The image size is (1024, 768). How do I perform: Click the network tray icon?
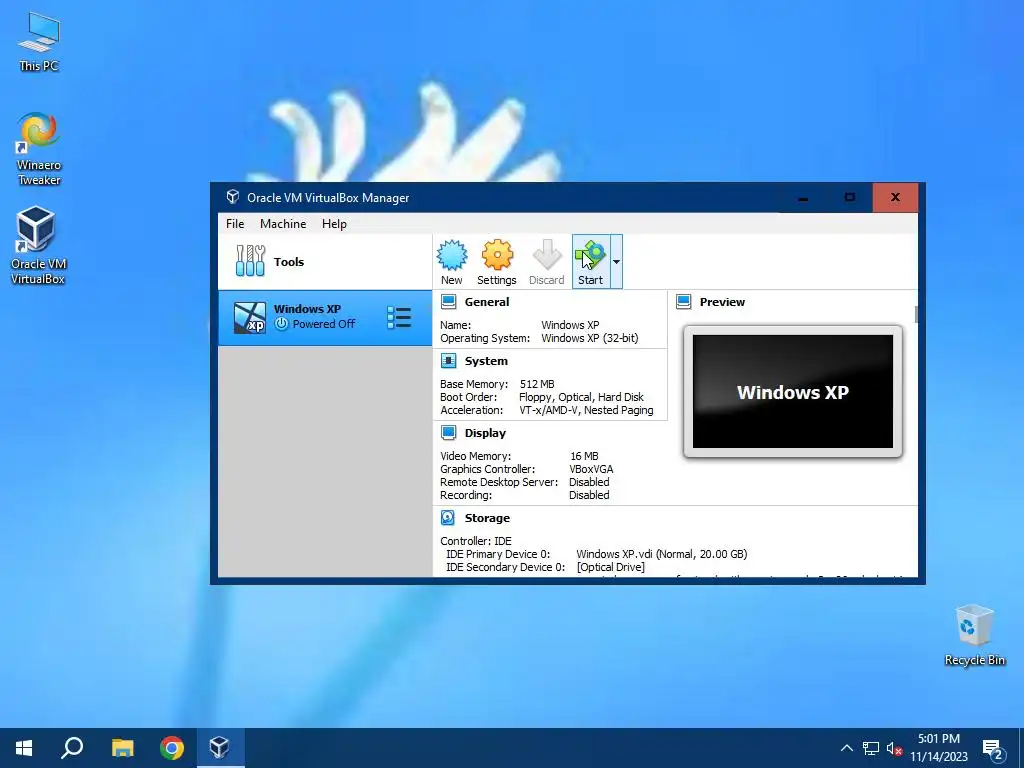(x=871, y=748)
